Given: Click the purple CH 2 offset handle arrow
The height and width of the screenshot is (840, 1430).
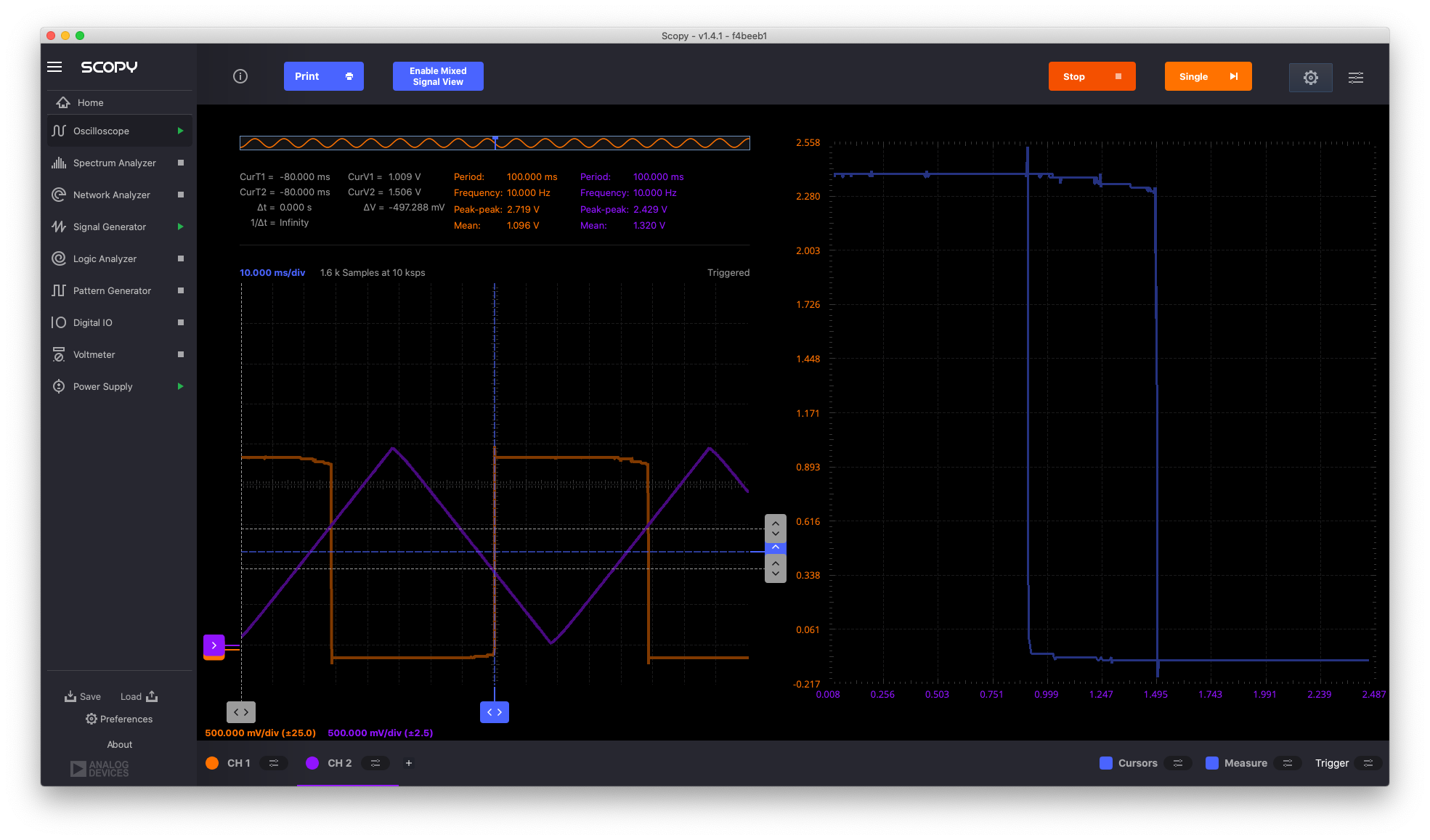Looking at the screenshot, I should tap(214, 645).
